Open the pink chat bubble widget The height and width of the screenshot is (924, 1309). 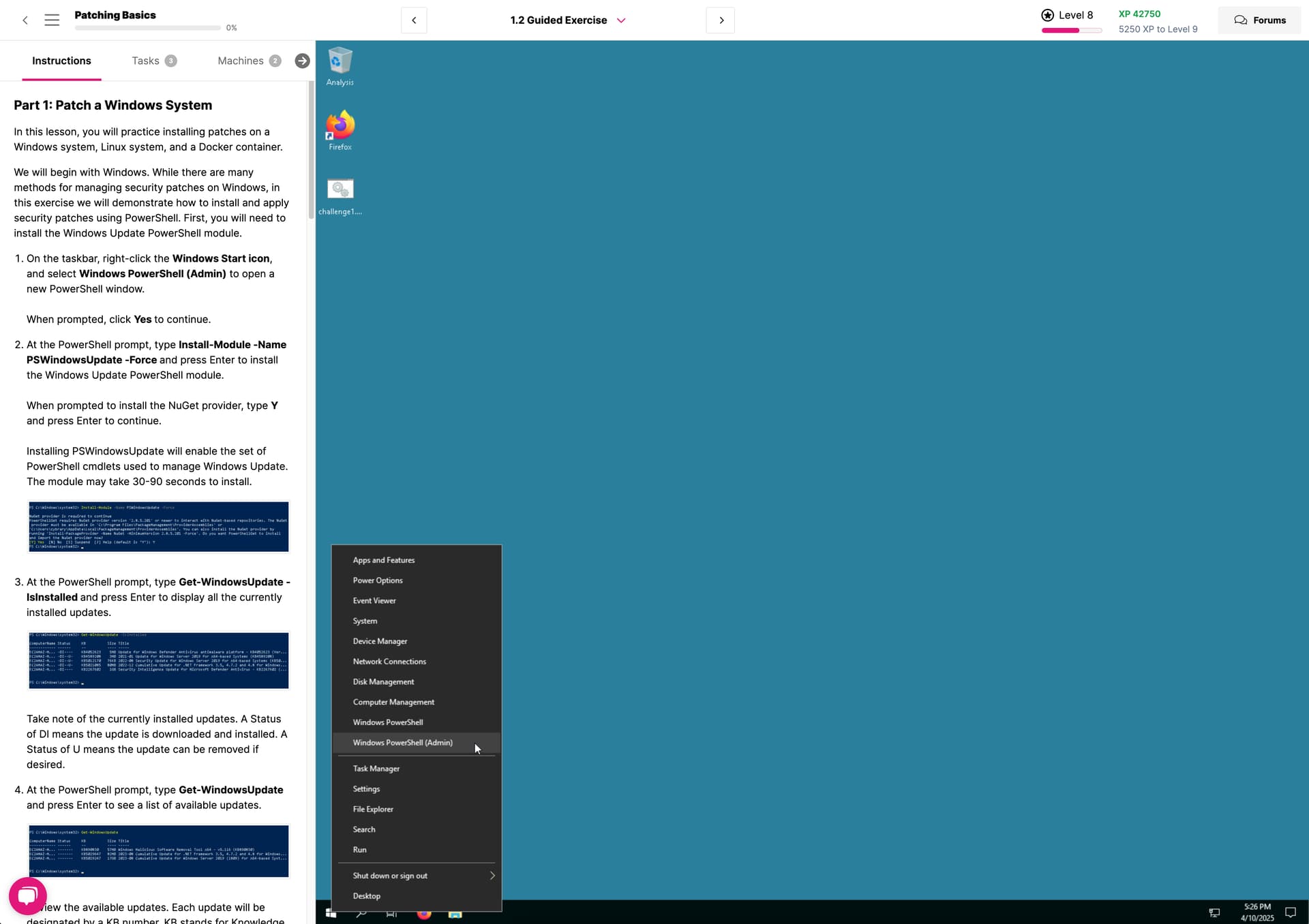coord(27,896)
